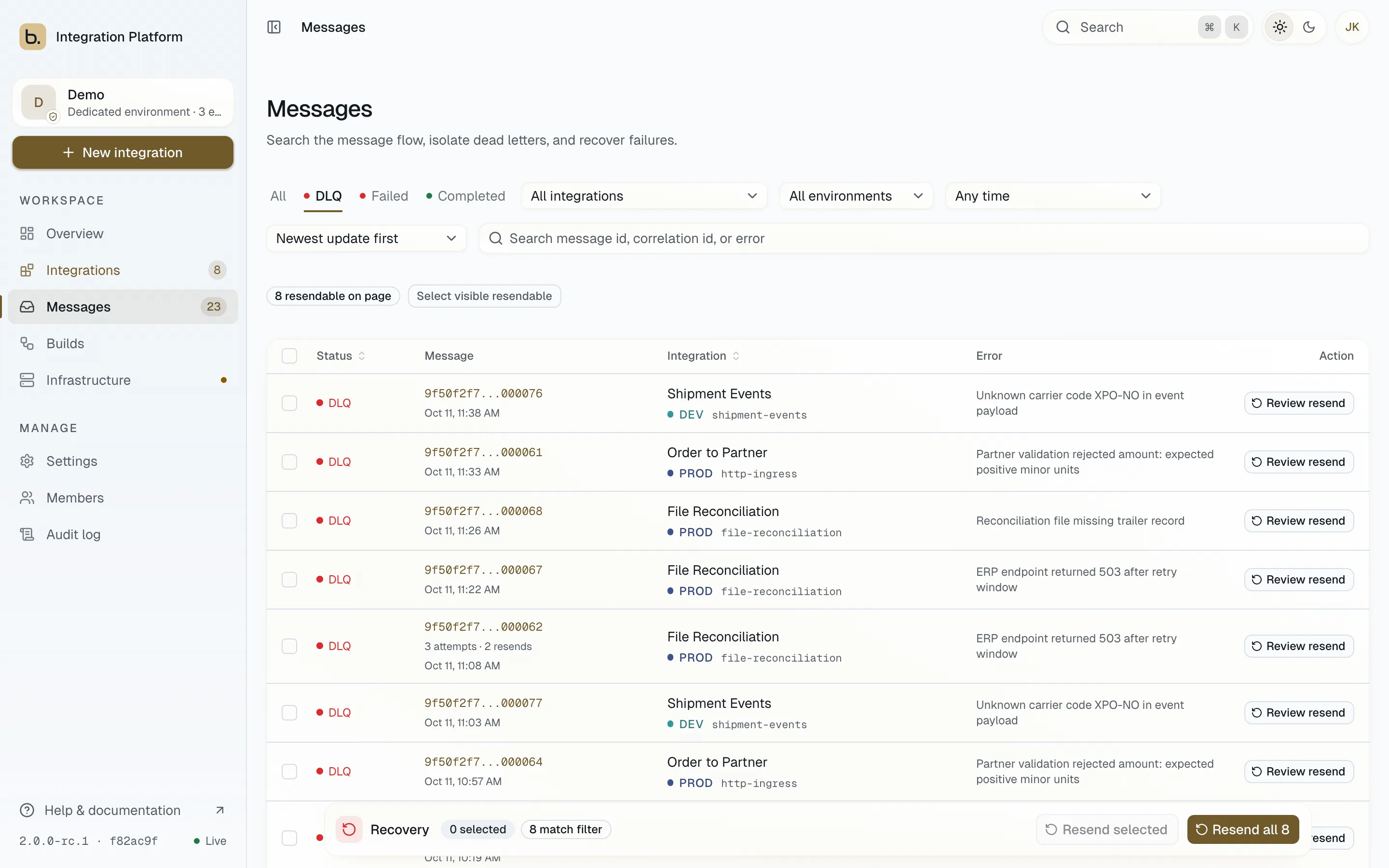Click Resend selected button
Viewport: 1389px width, 868px height.
pyautogui.click(x=1106, y=829)
